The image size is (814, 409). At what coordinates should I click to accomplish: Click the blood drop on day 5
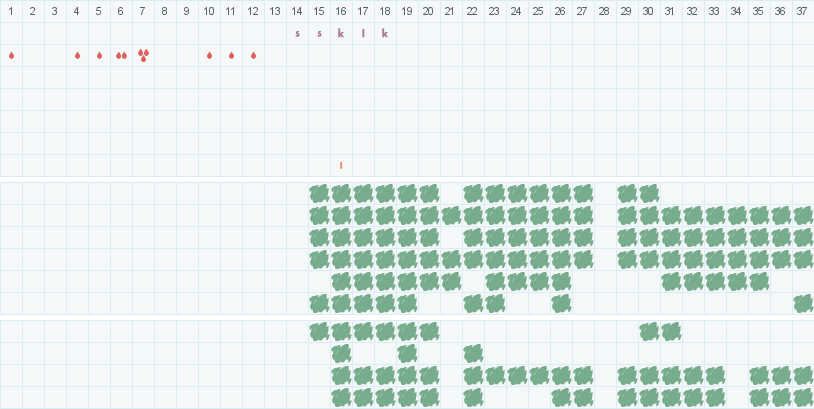coord(99,55)
